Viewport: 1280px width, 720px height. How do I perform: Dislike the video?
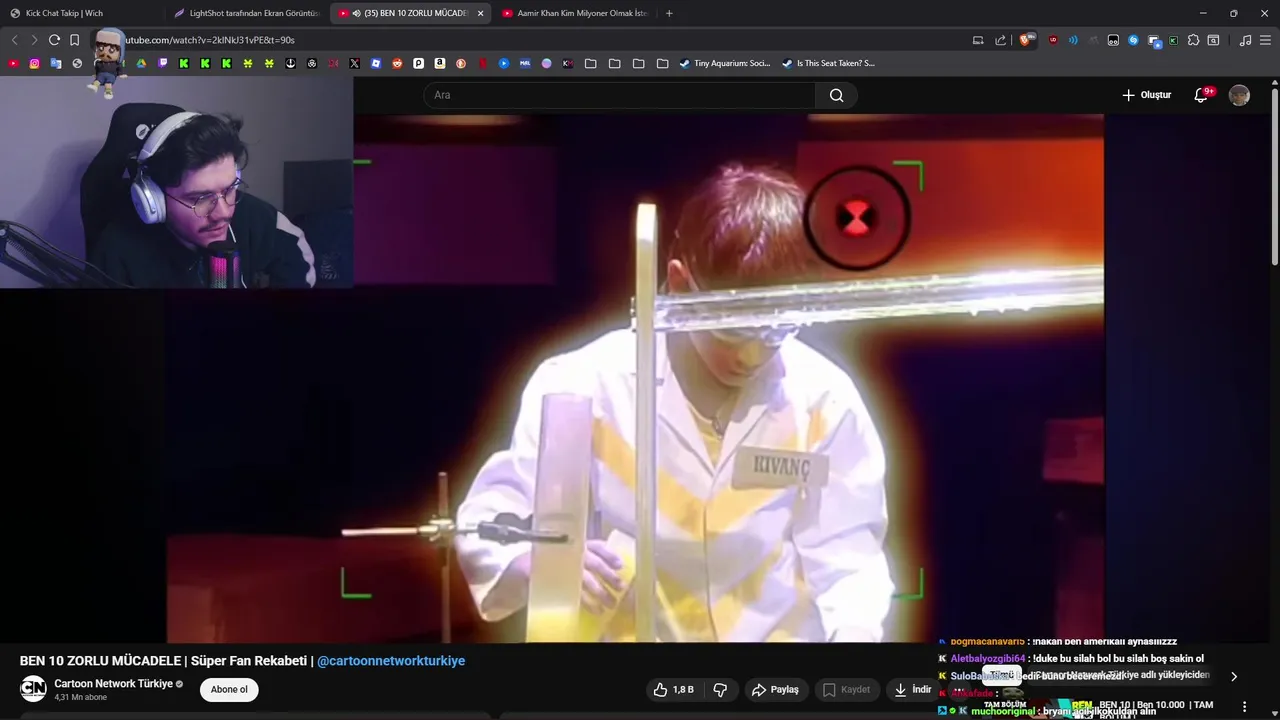pos(720,689)
